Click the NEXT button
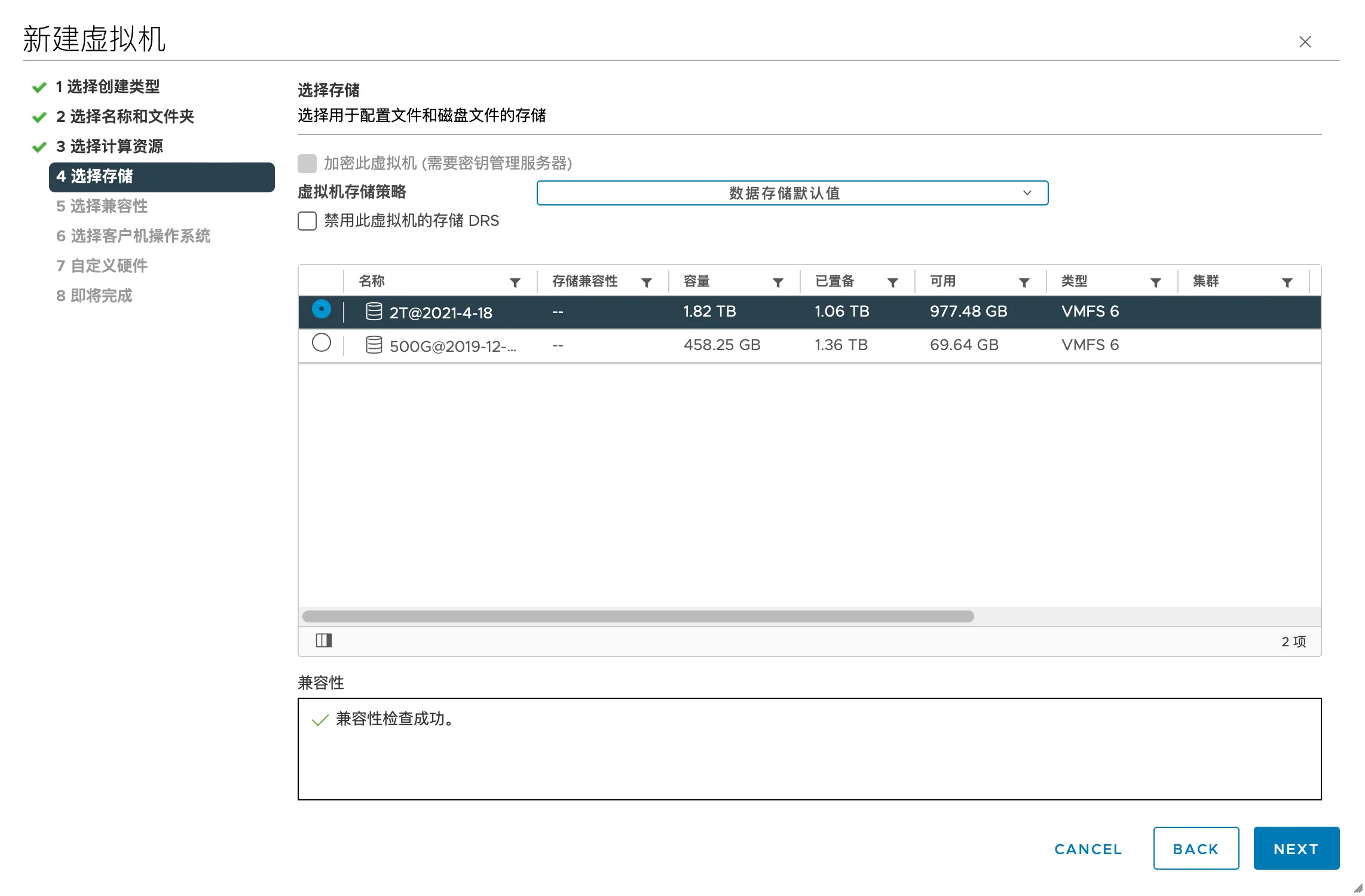The width and height of the screenshot is (1365, 896). (x=1296, y=848)
